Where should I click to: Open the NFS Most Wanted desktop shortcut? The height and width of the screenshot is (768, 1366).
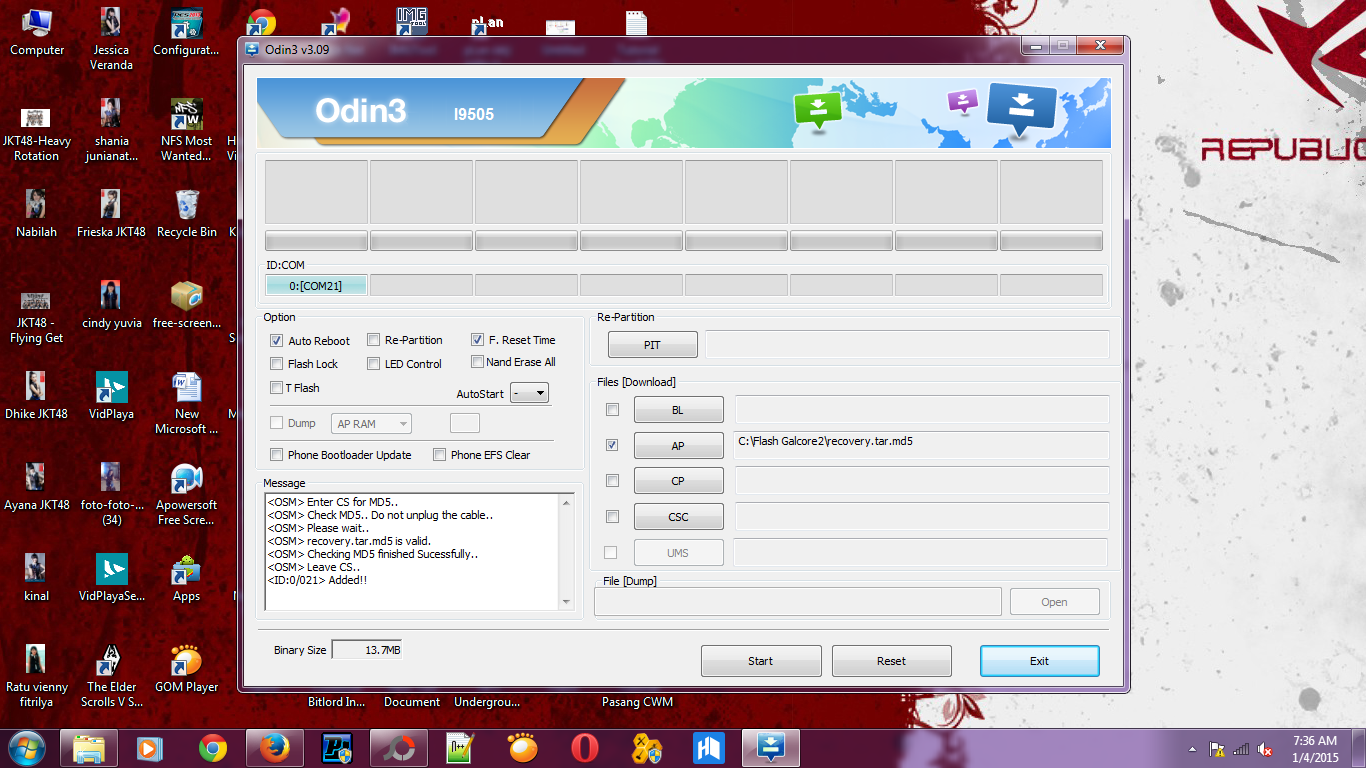pyautogui.click(x=186, y=130)
